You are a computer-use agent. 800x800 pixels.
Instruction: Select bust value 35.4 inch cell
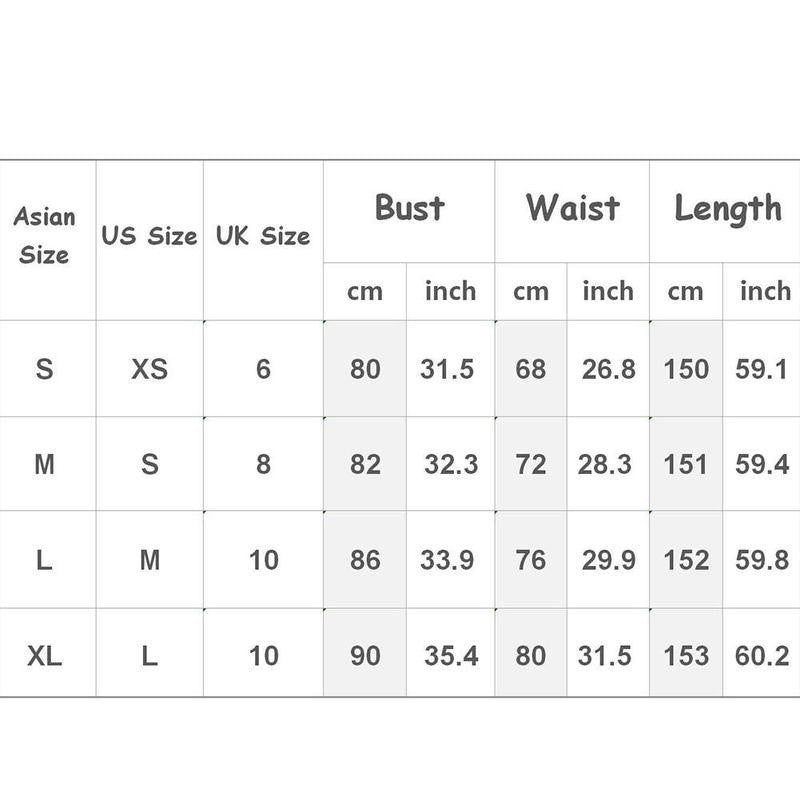(x=451, y=653)
